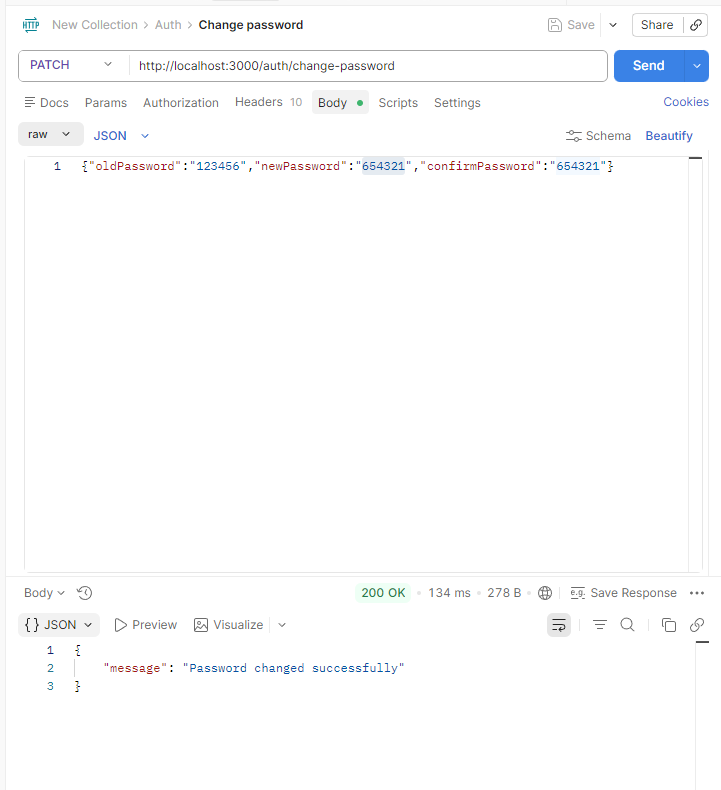Click the Beautify link
The image size is (721, 790).
pyautogui.click(x=668, y=136)
